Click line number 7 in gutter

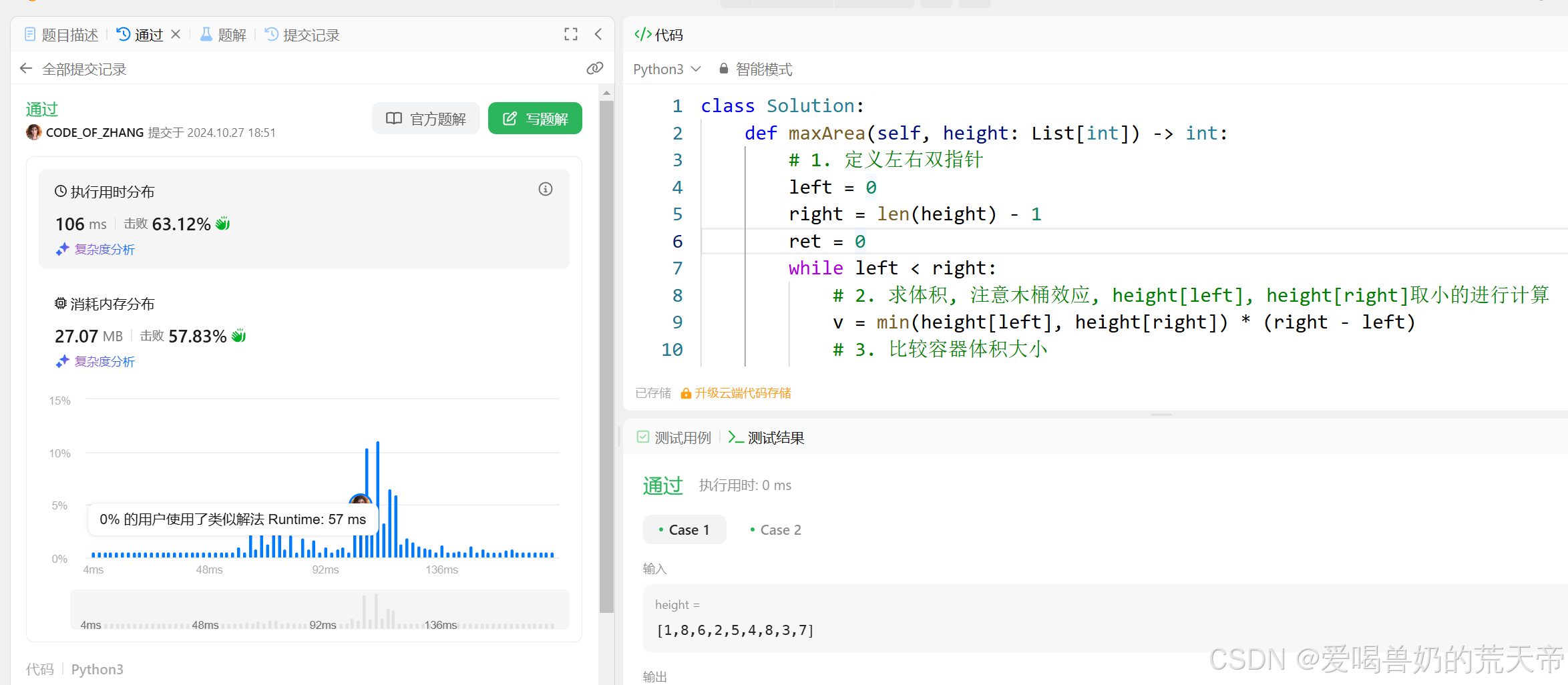point(677,268)
